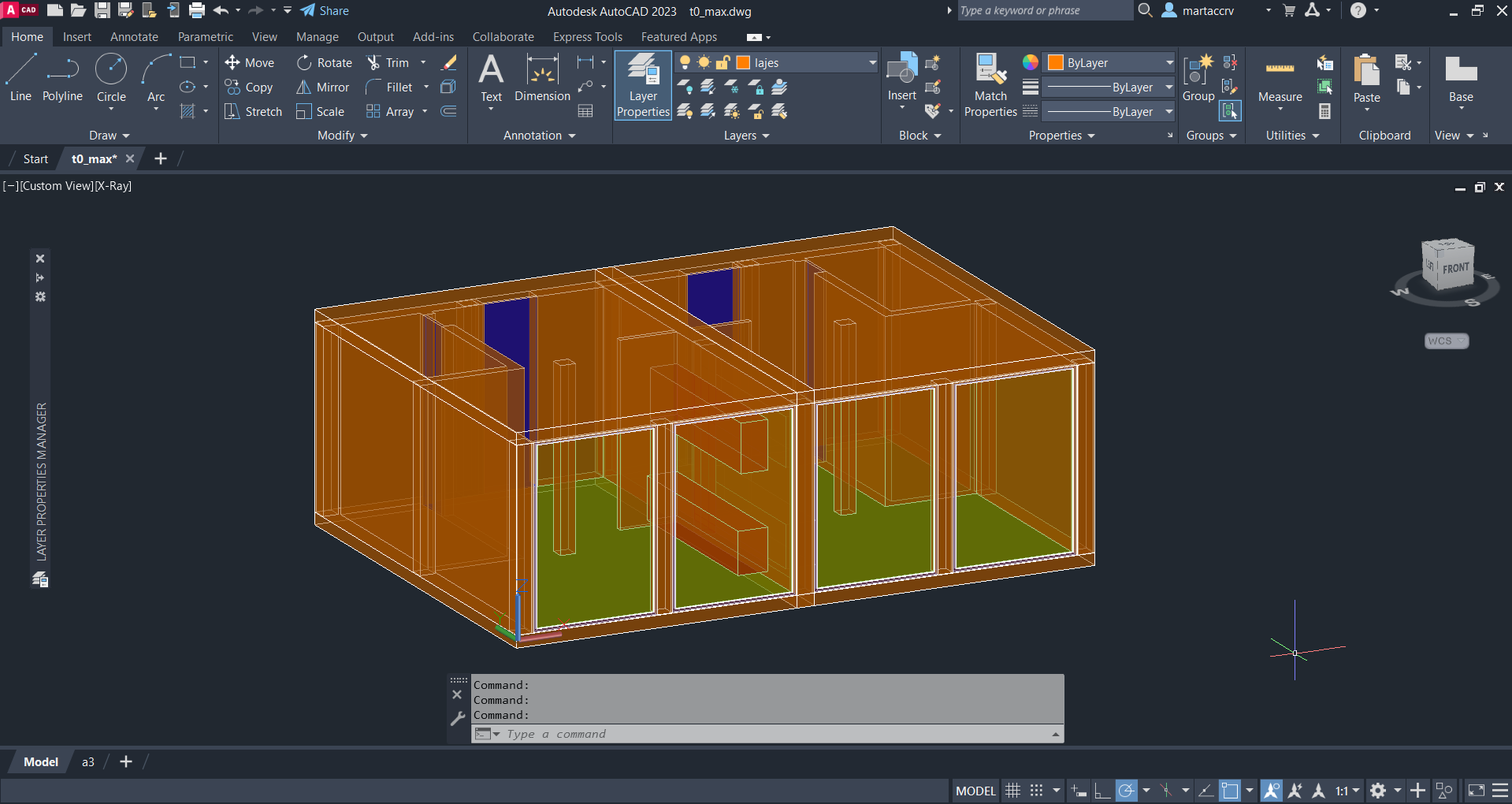This screenshot has height=804, width=1512.
Task: Click the Mirror tool icon
Action: [x=303, y=87]
